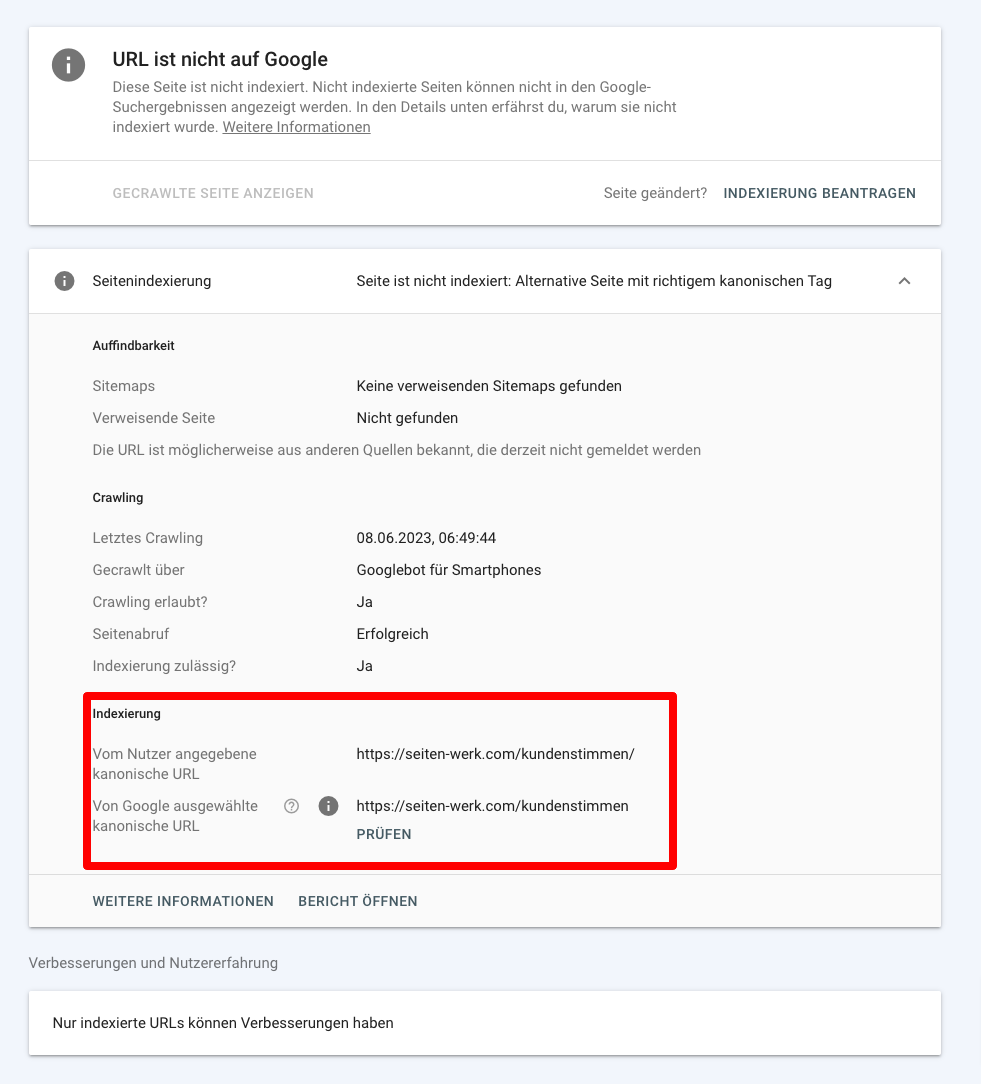Click info icon beside Google-selected canonical URL
This screenshot has height=1084, width=981.
click(x=328, y=806)
